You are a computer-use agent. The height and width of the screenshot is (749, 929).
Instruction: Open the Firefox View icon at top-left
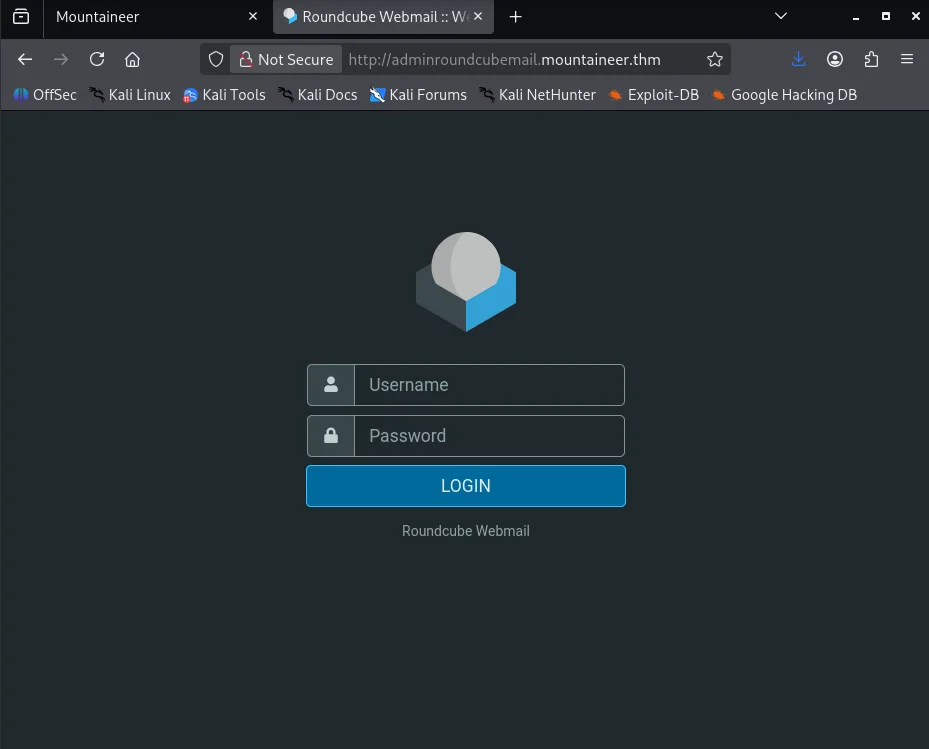pos(21,17)
